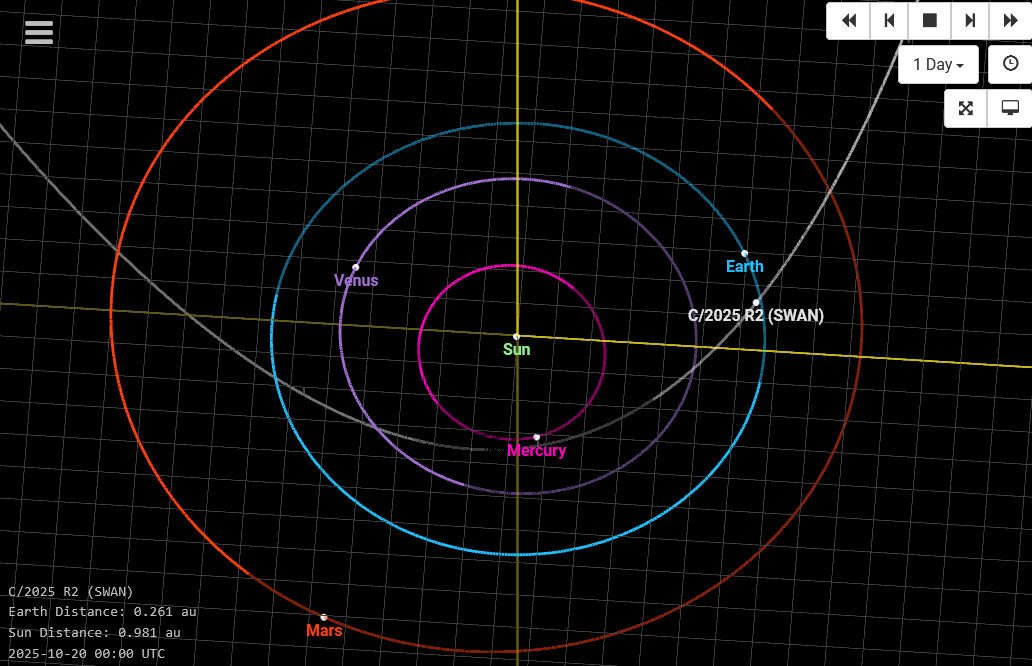
Task: Click the Venus label
Action: (x=356, y=281)
